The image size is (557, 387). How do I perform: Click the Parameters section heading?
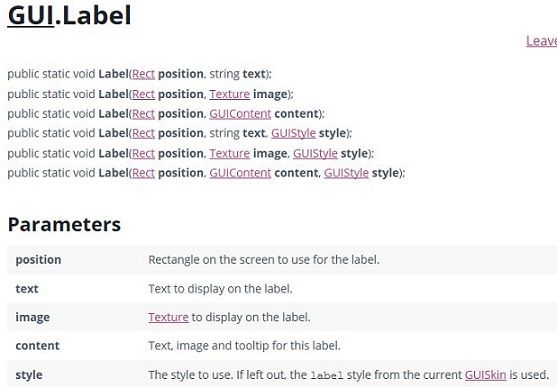pyautogui.click(x=64, y=225)
